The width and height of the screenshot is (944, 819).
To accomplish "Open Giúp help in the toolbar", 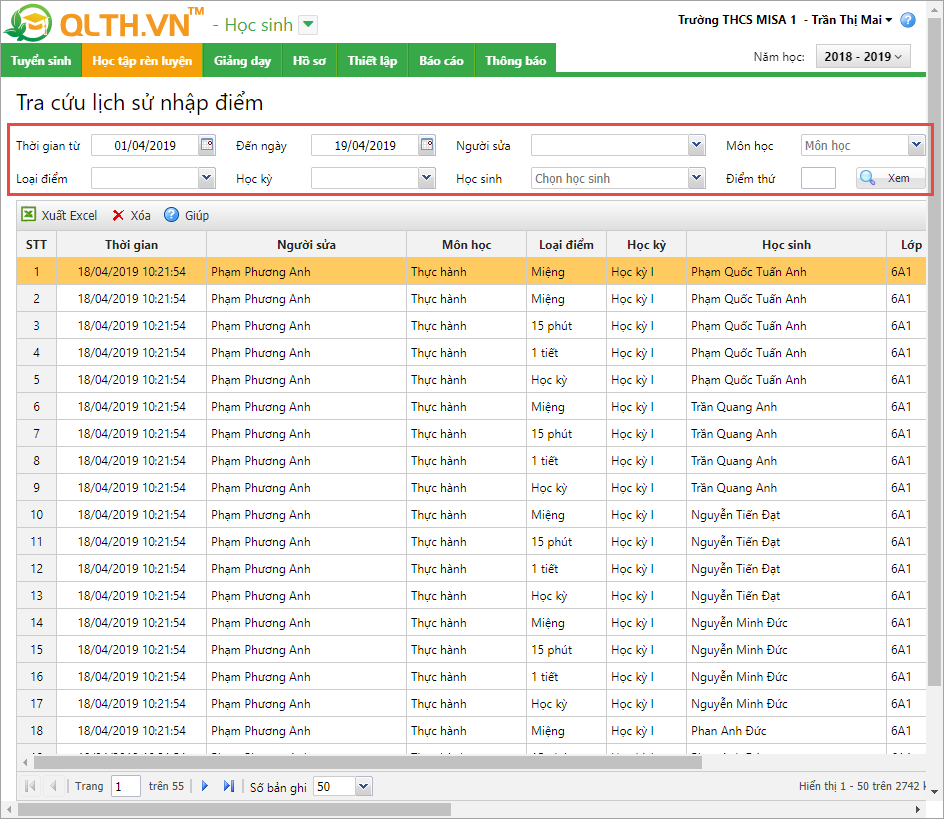I will [x=171, y=215].
